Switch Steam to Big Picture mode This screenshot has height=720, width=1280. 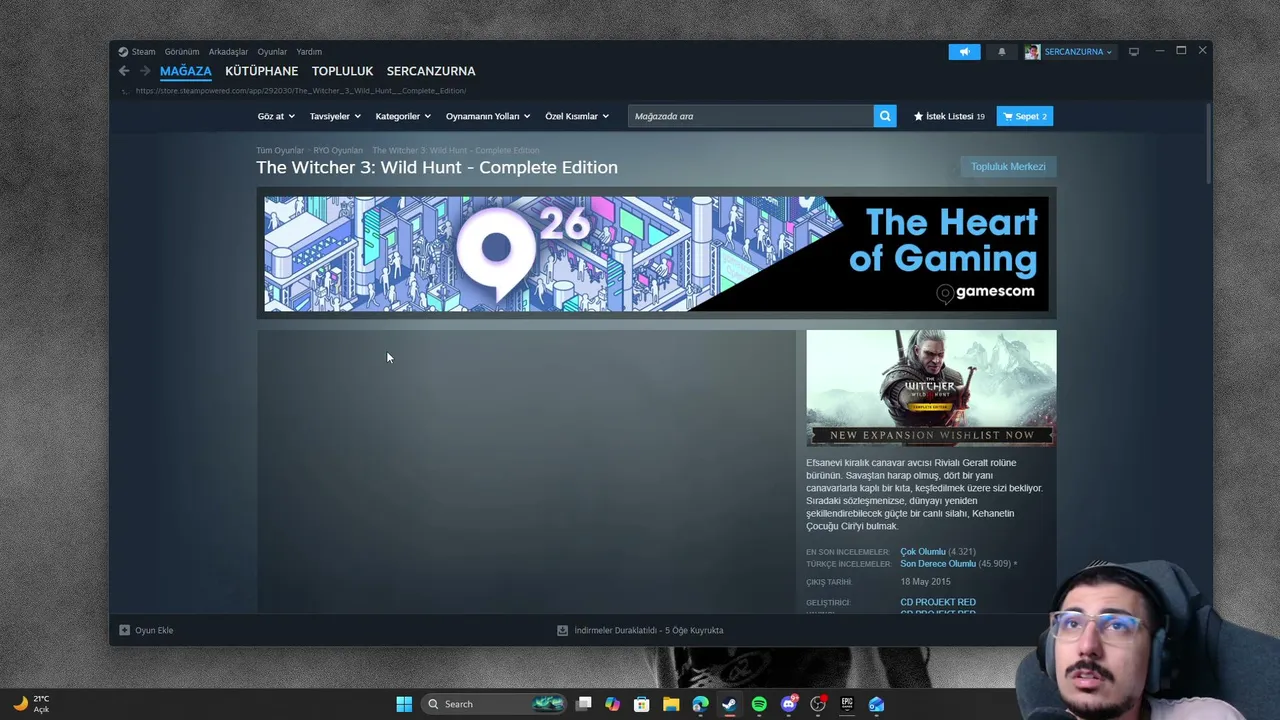click(x=1134, y=52)
